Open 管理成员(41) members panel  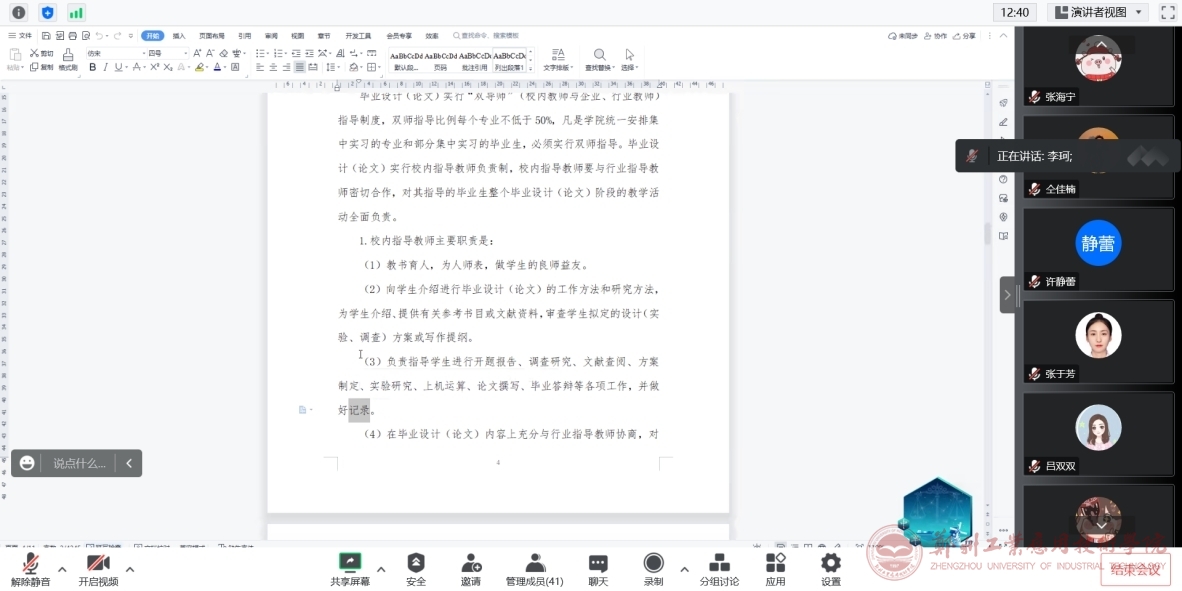(x=534, y=569)
